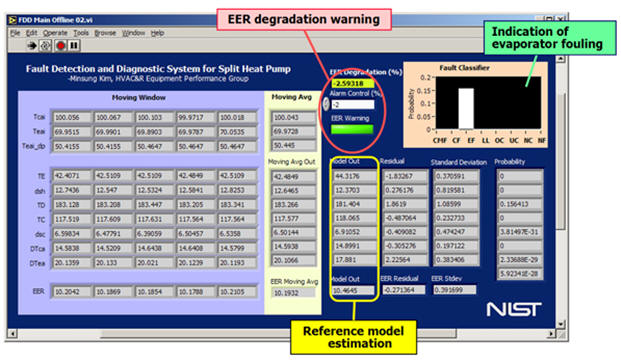The image size is (621, 362).
Task: Open the Help menu
Action: point(157,33)
